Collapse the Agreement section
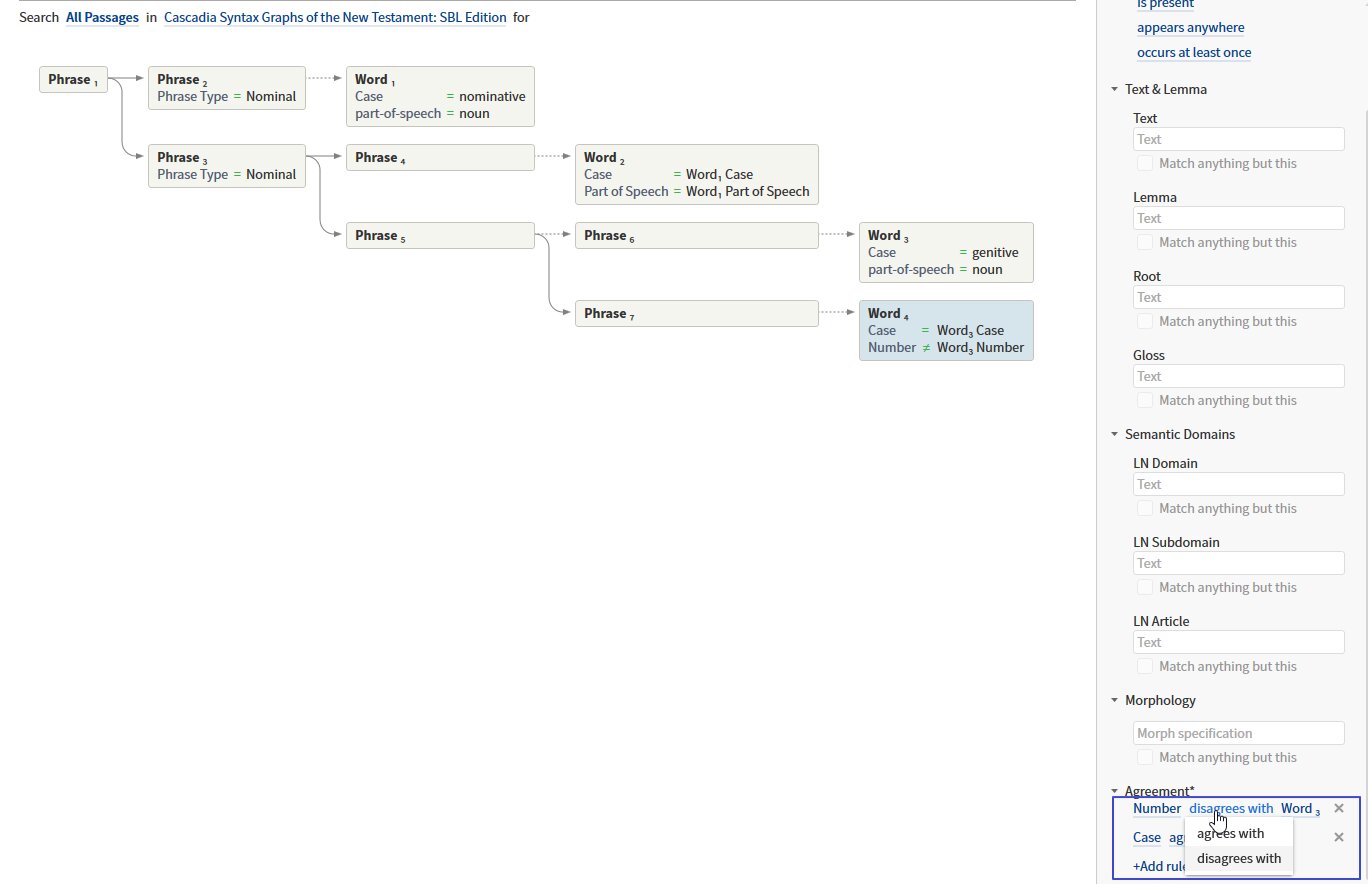Image resolution: width=1368 pixels, height=884 pixels. (x=1114, y=791)
